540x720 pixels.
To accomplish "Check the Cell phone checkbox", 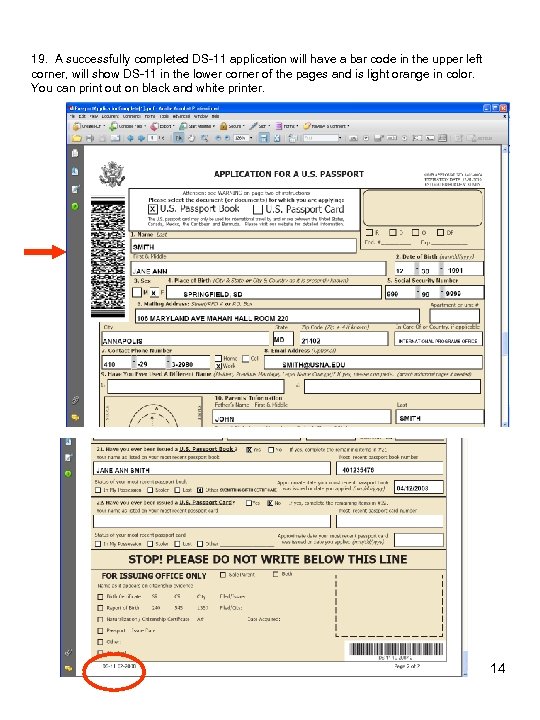I will tap(246, 358).
